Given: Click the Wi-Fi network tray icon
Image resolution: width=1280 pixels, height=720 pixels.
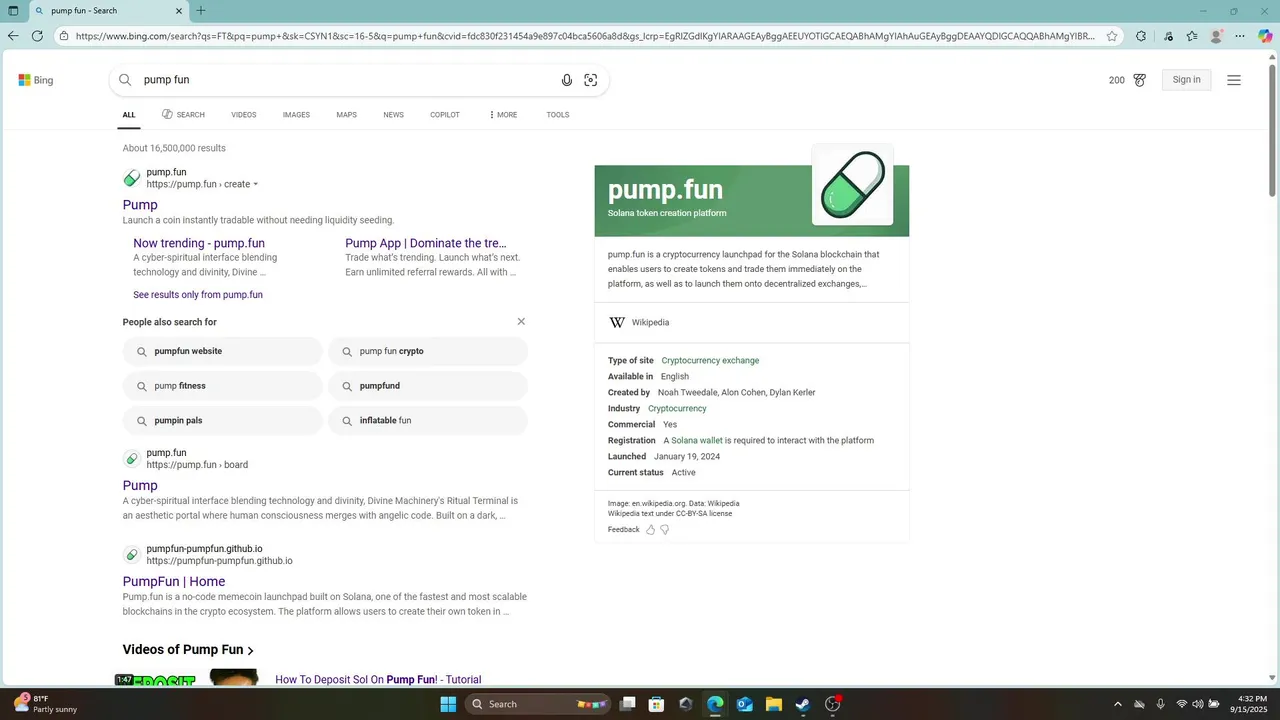Looking at the screenshot, I should point(1182,704).
